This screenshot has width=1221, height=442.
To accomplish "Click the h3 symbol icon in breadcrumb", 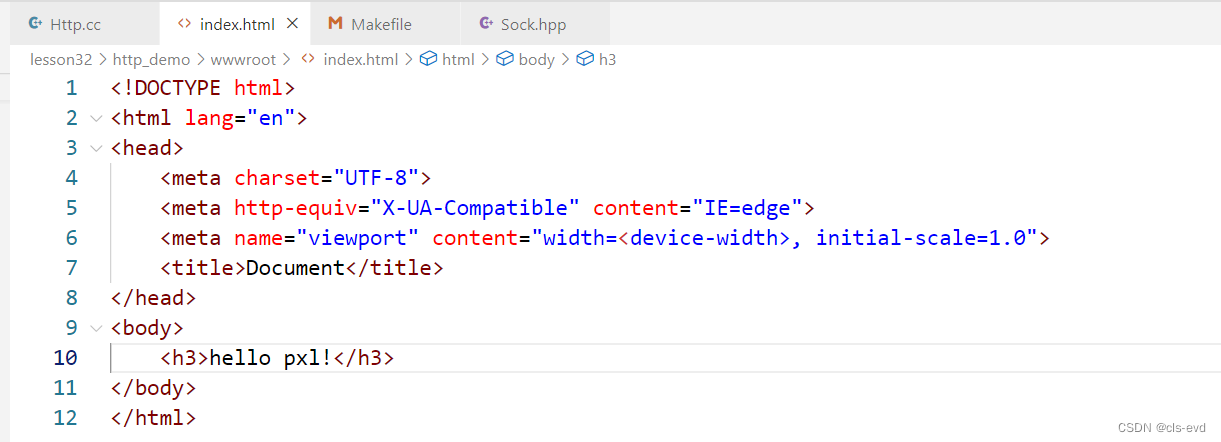I will pyautogui.click(x=585, y=59).
